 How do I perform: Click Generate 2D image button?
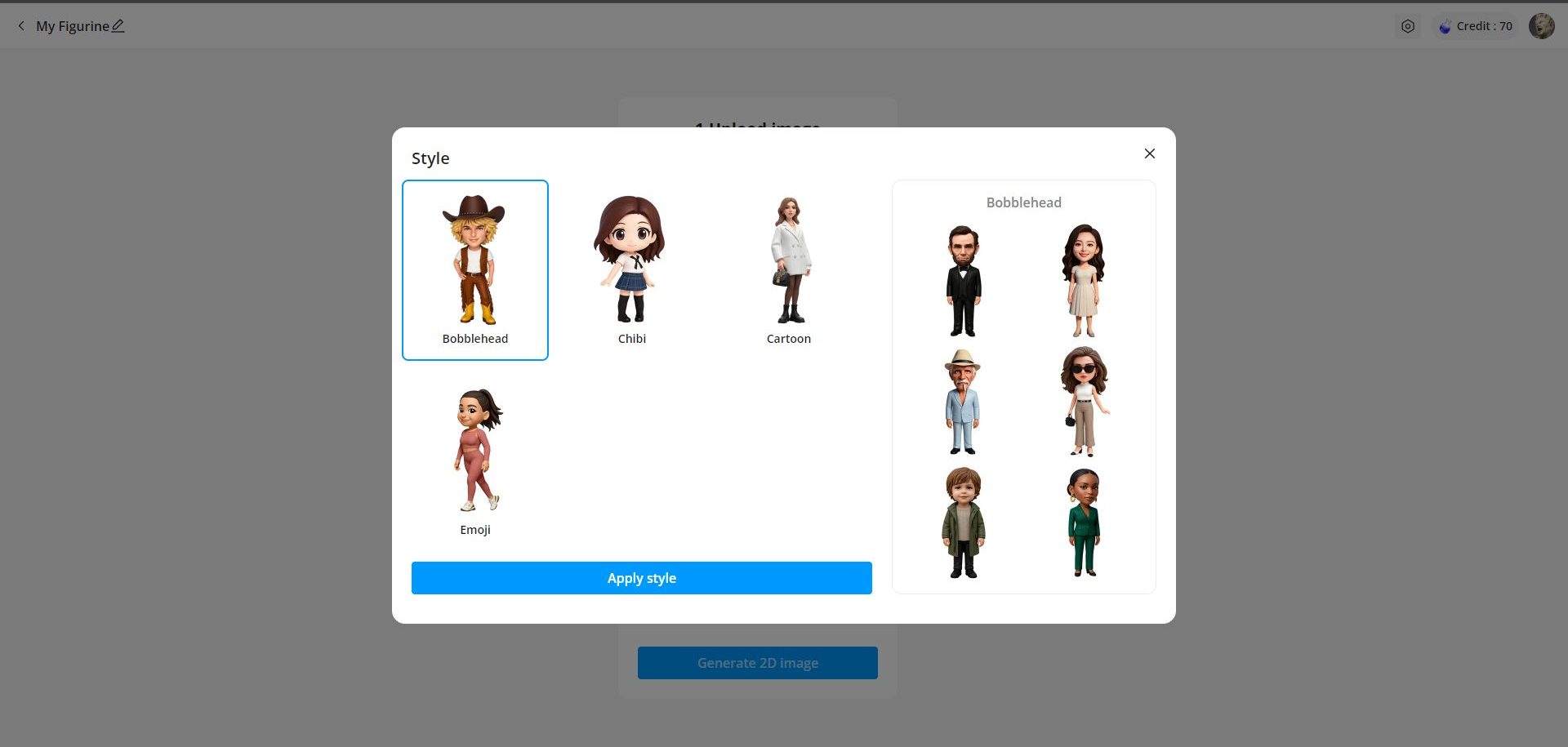(x=757, y=663)
